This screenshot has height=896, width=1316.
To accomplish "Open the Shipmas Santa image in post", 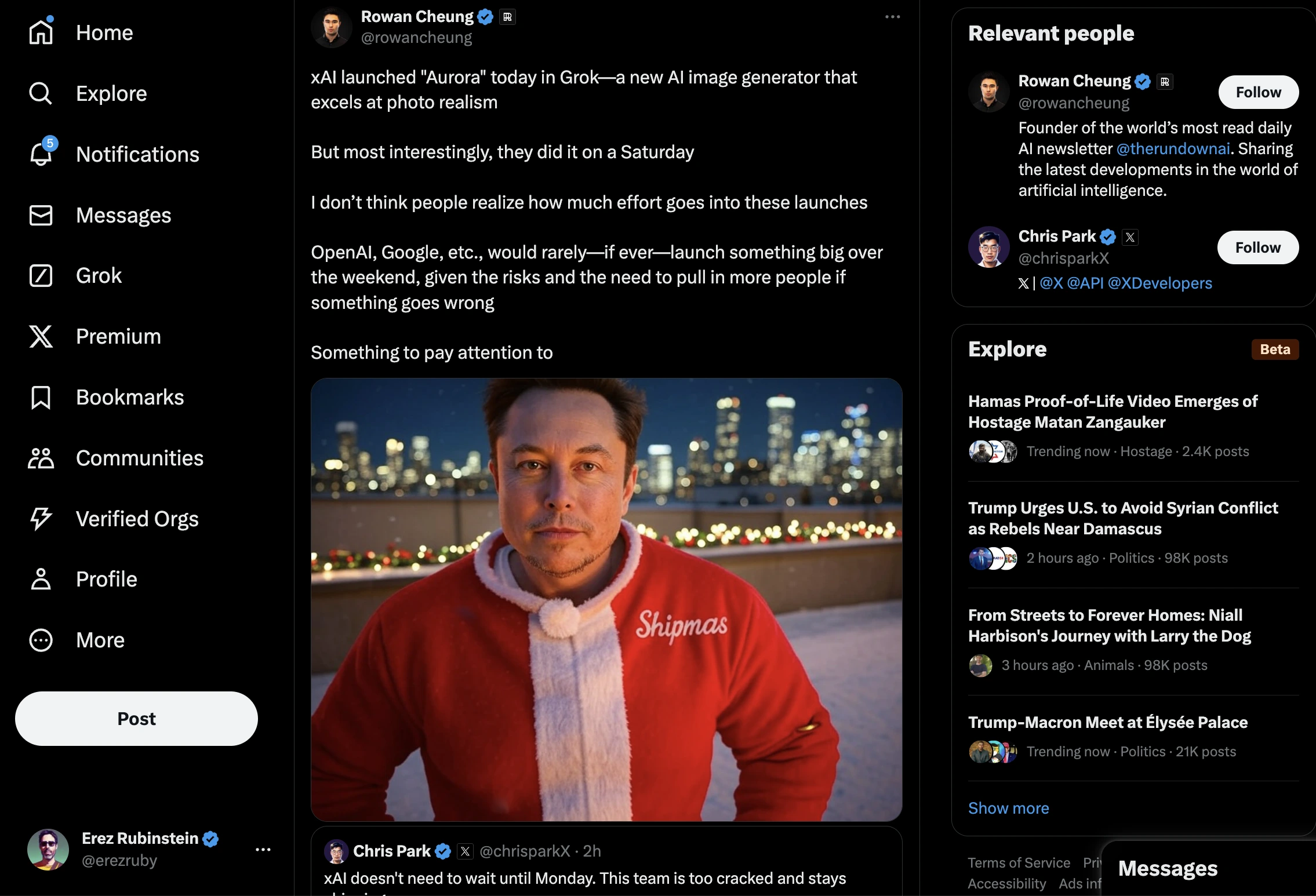I will pyautogui.click(x=606, y=599).
